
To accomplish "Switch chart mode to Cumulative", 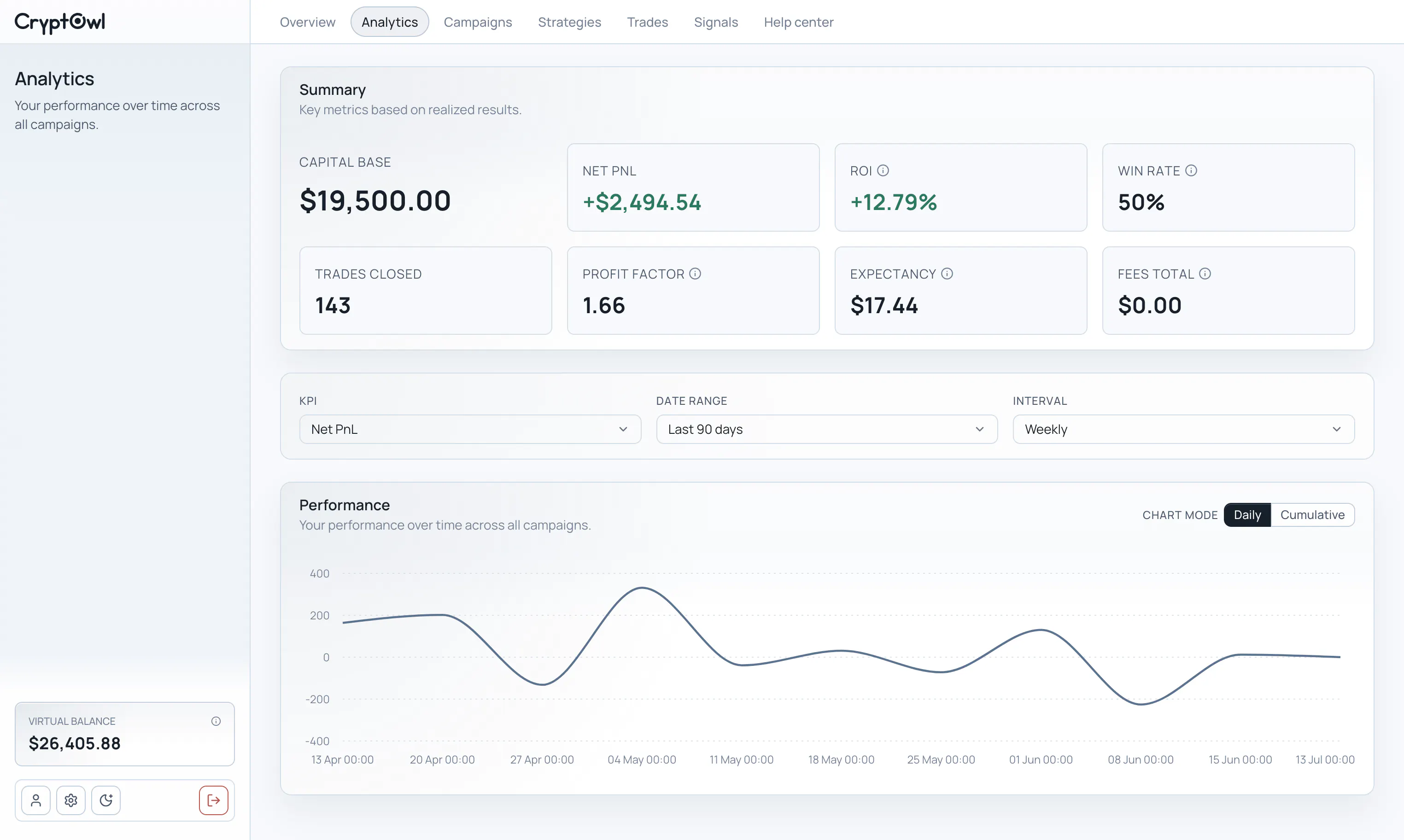I will 1312,514.
